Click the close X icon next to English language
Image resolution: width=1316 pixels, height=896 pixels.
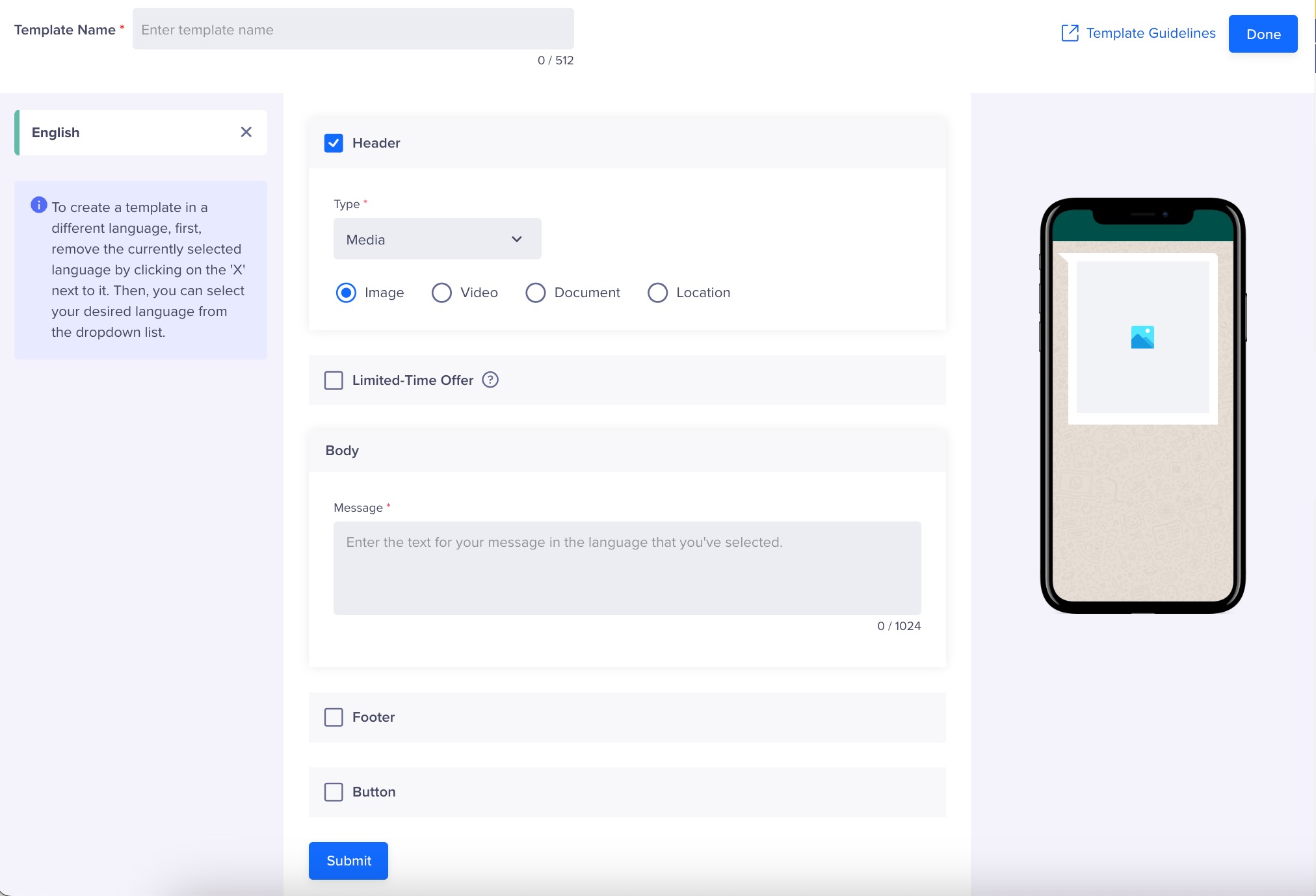[246, 132]
